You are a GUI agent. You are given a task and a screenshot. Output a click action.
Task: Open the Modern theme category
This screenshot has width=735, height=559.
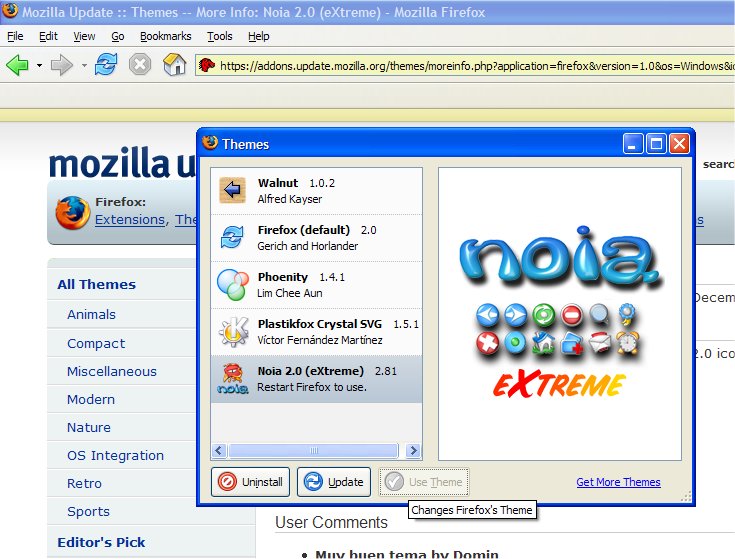pyautogui.click(x=91, y=400)
